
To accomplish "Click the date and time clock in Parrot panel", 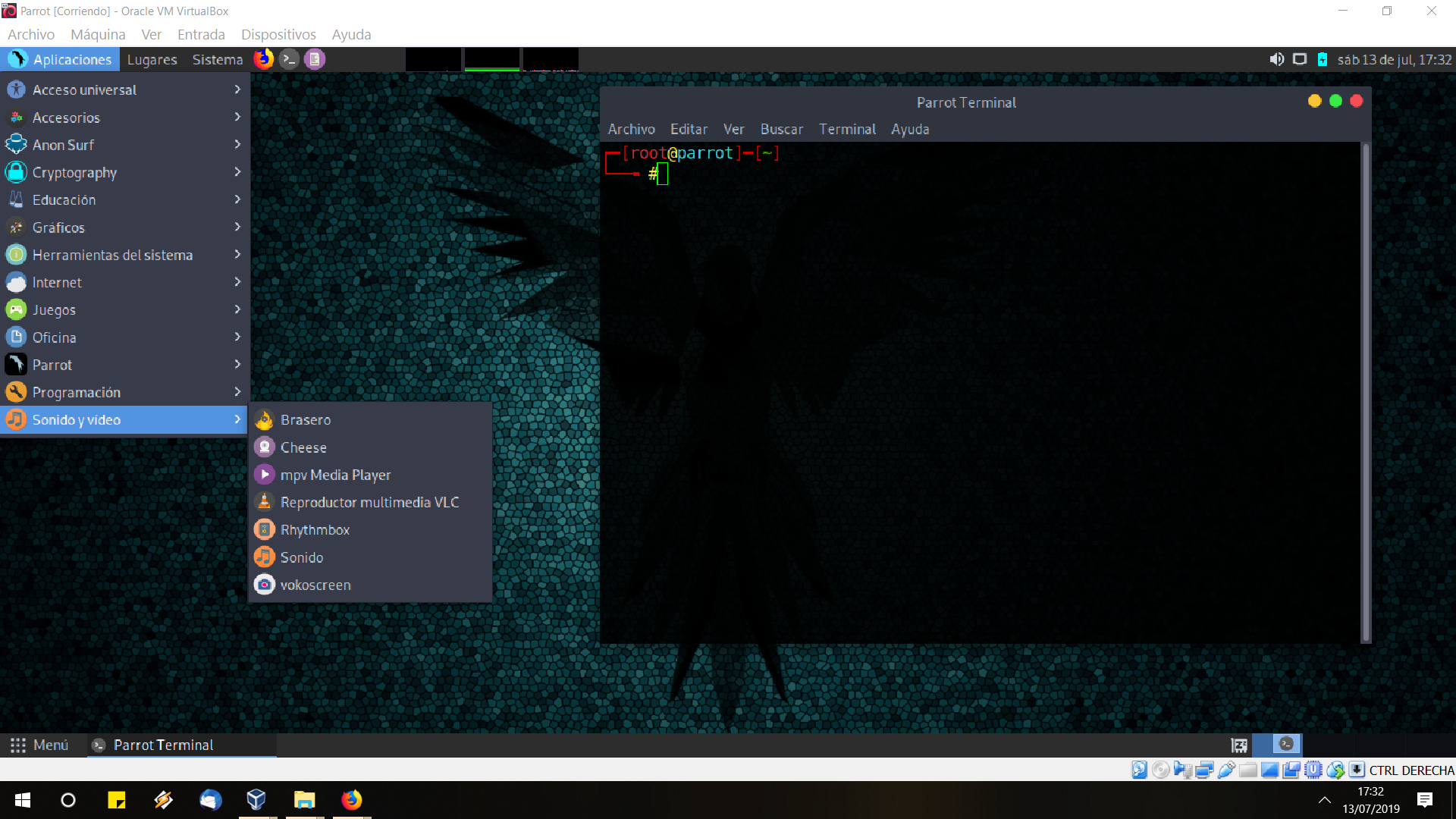I will (1394, 59).
